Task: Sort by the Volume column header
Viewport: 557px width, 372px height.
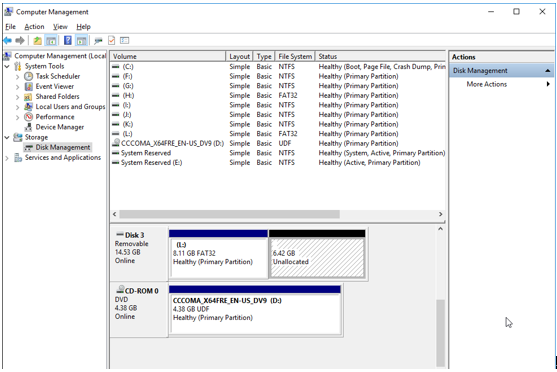Action: pyautogui.click(x=168, y=56)
